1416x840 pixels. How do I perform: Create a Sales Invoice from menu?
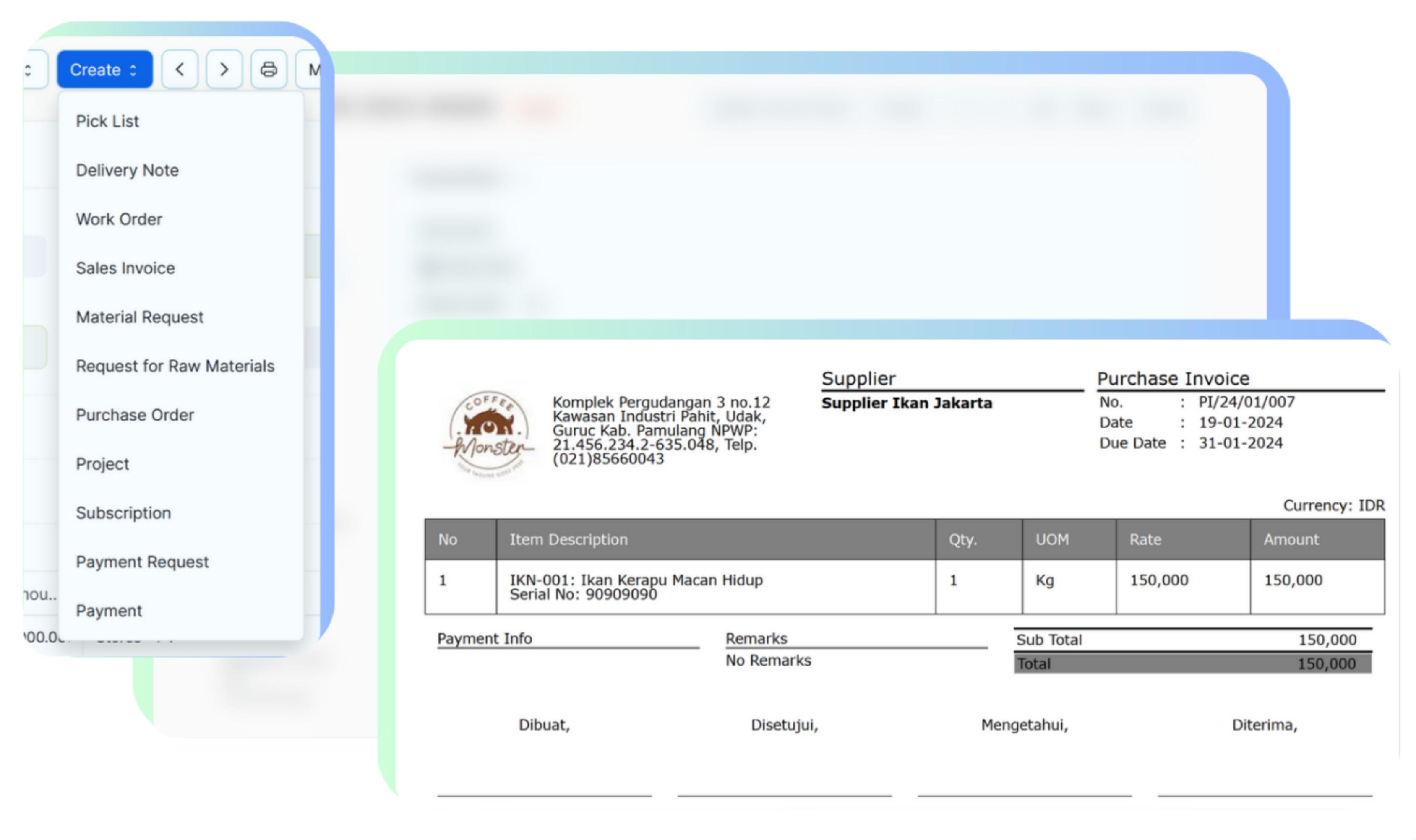click(126, 268)
